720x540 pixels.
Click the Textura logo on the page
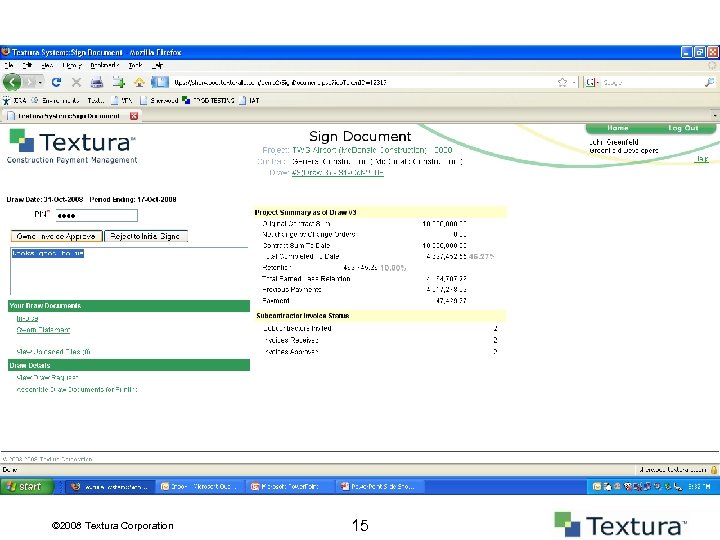click(72, 146)
